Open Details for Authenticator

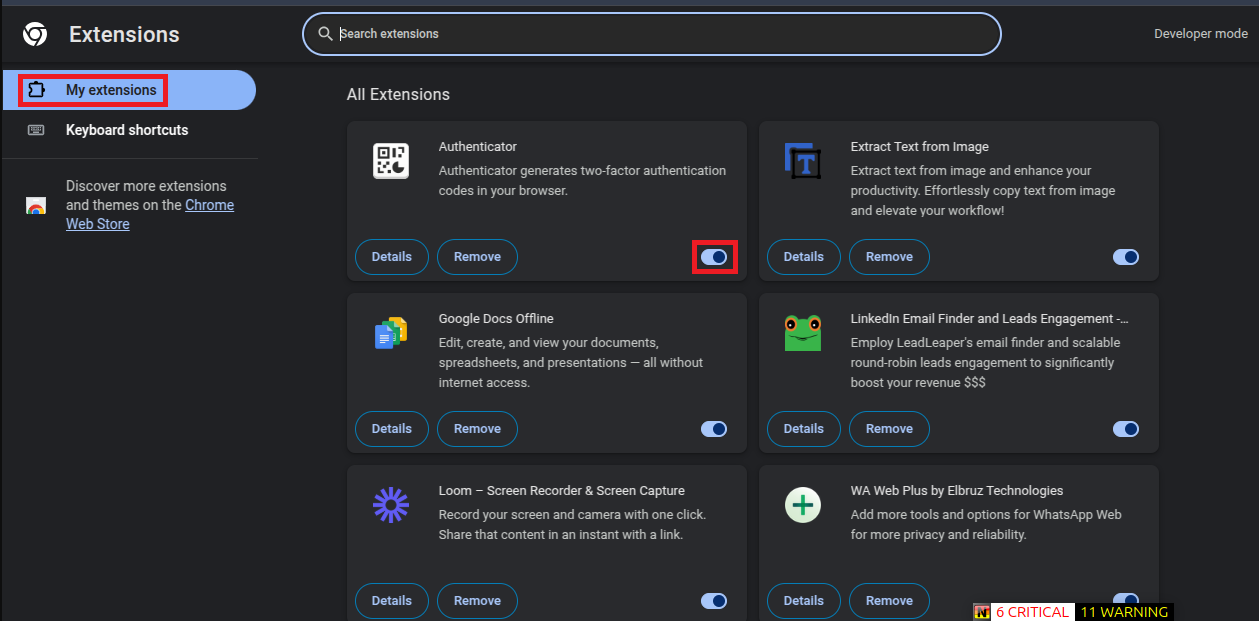[392, 257]
